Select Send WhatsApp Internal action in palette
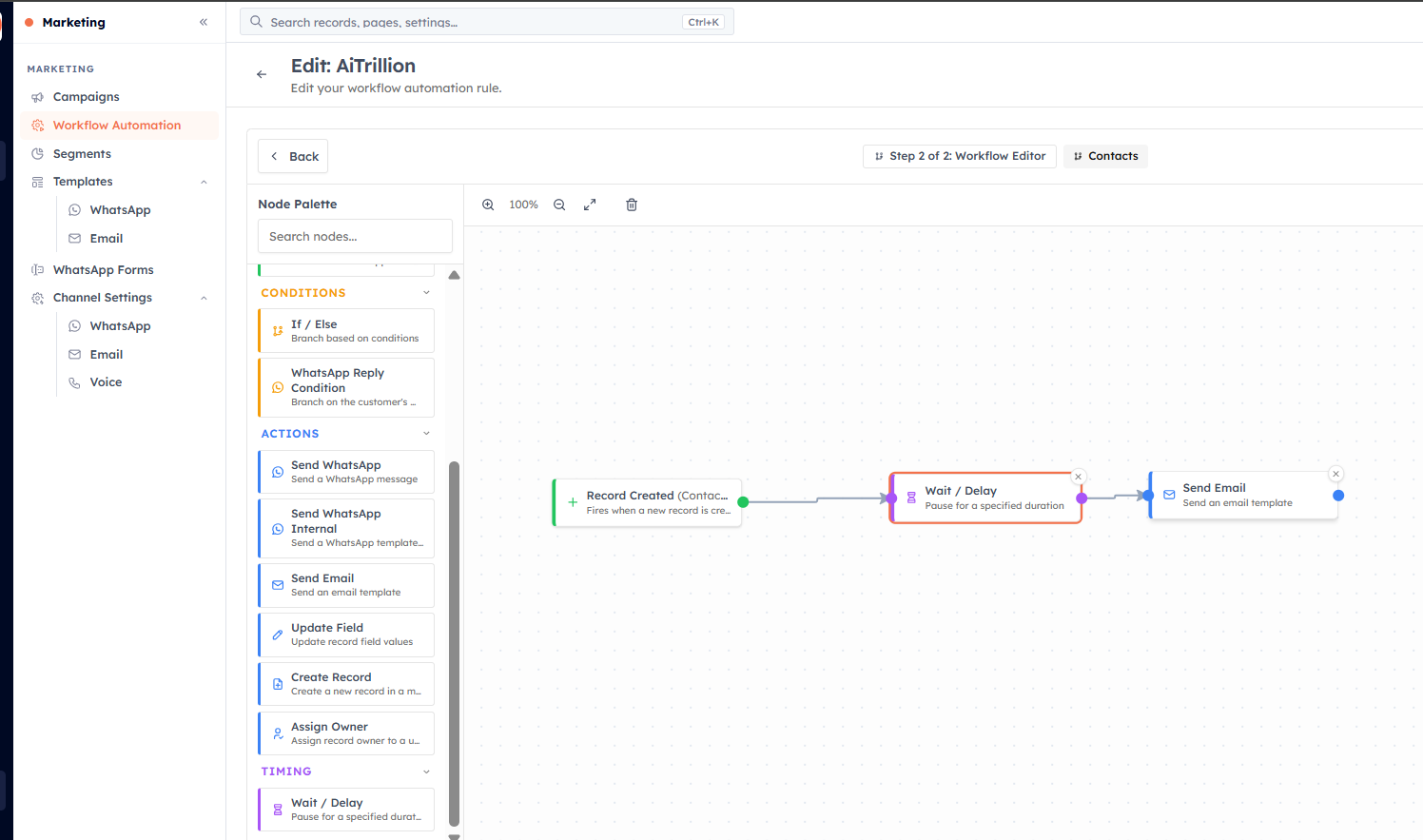Image resolution: width=1423 pixels, height=840 pixels. [x=346, y=528]
